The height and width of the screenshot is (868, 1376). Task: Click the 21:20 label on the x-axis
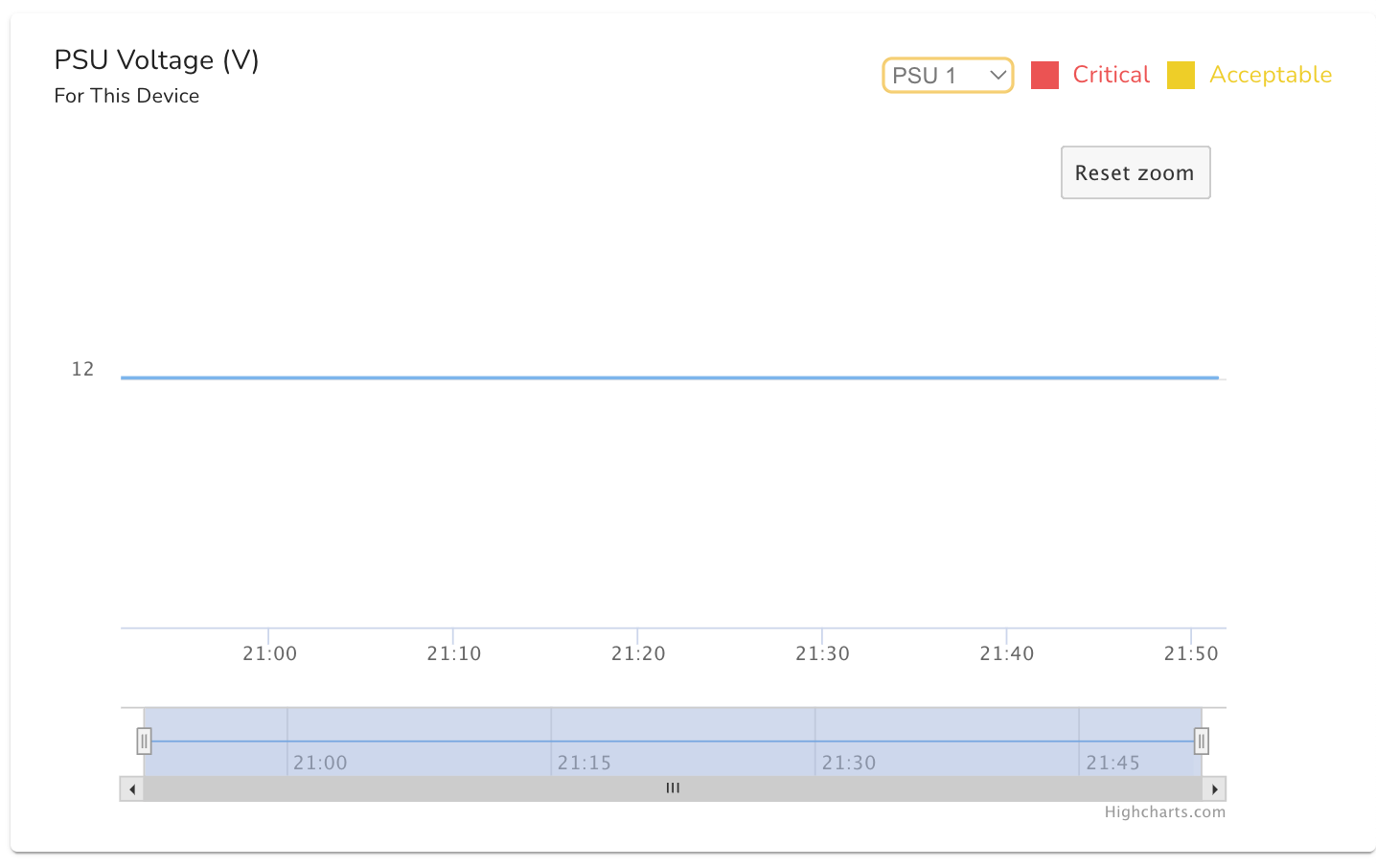coord(638,653)
